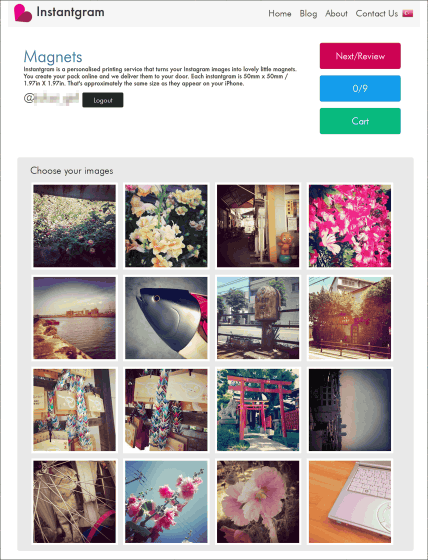Open the Home menu item
The image size is (428, 560).
(280, 14)
